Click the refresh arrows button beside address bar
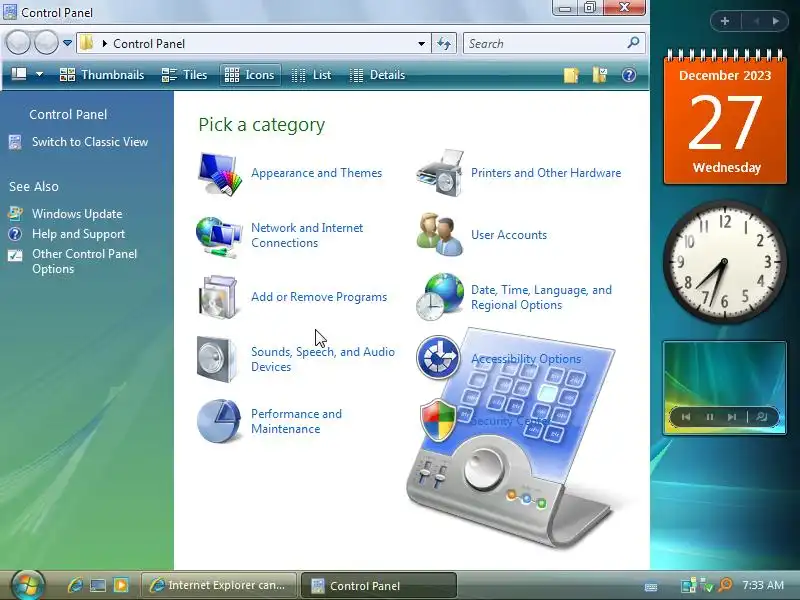 [x=444, y=44]
